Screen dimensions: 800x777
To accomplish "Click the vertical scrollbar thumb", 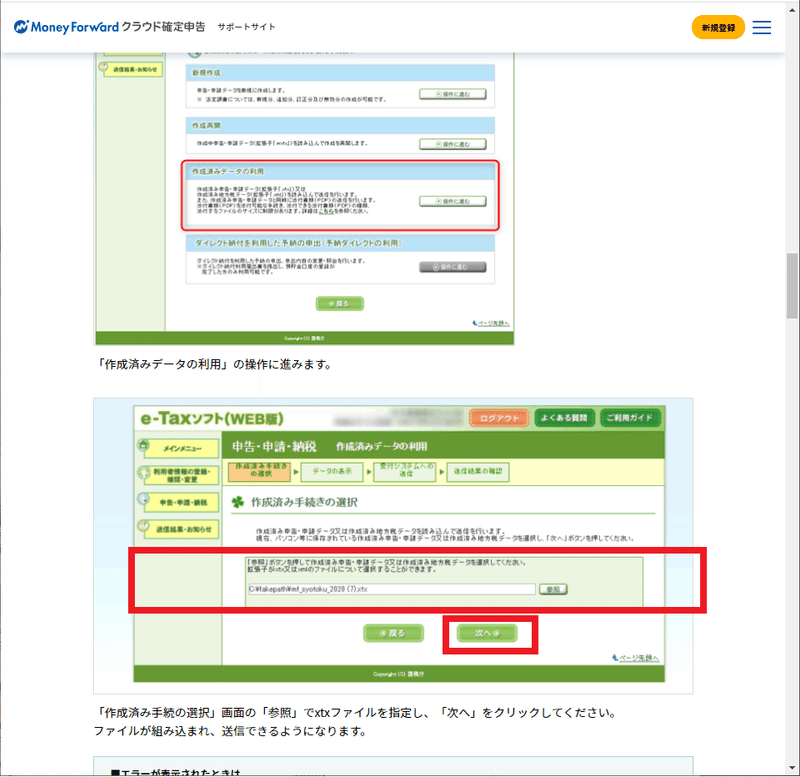I will [x=791, y=286].
